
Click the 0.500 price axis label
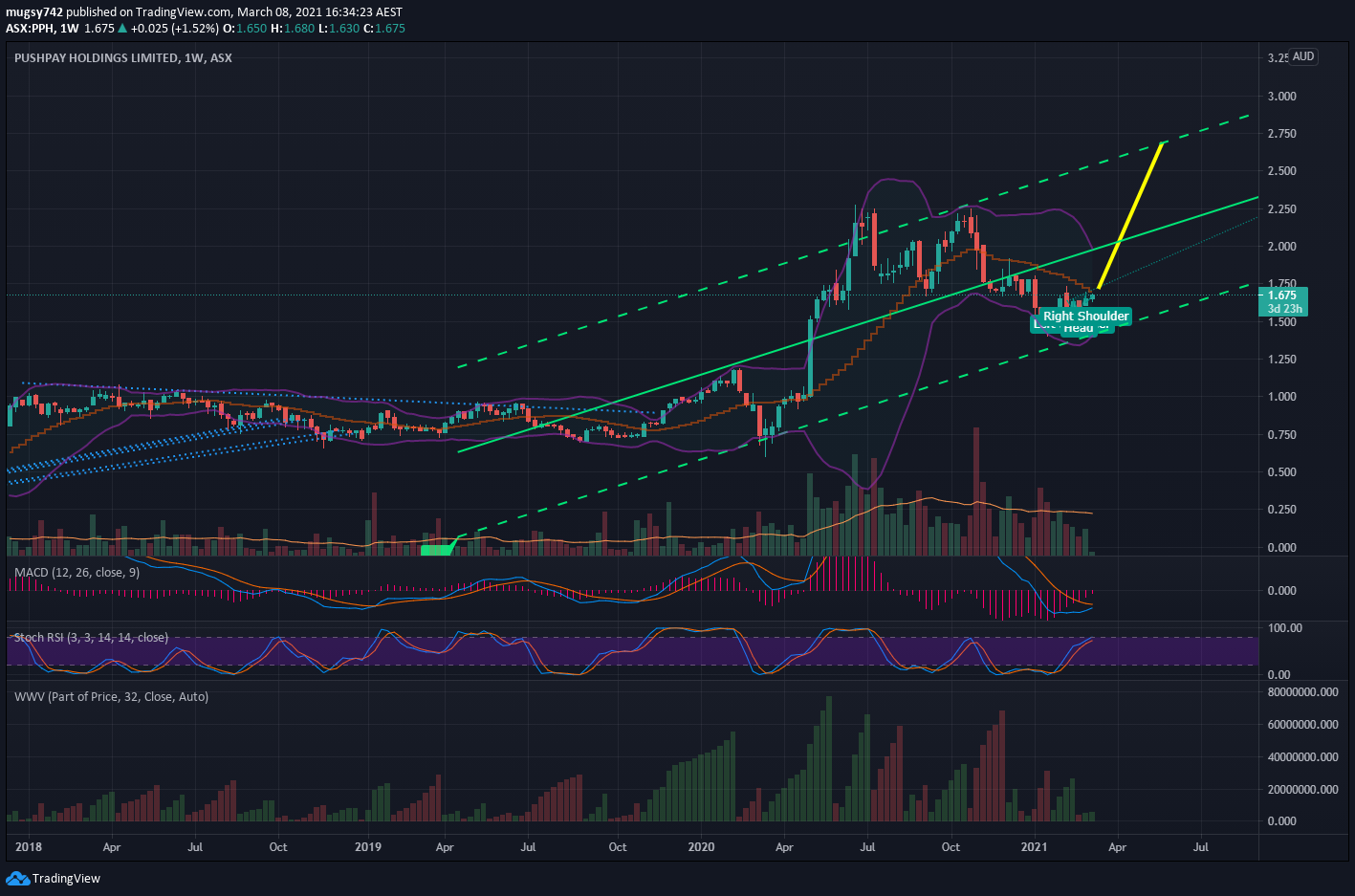(x=1281, y=471)
